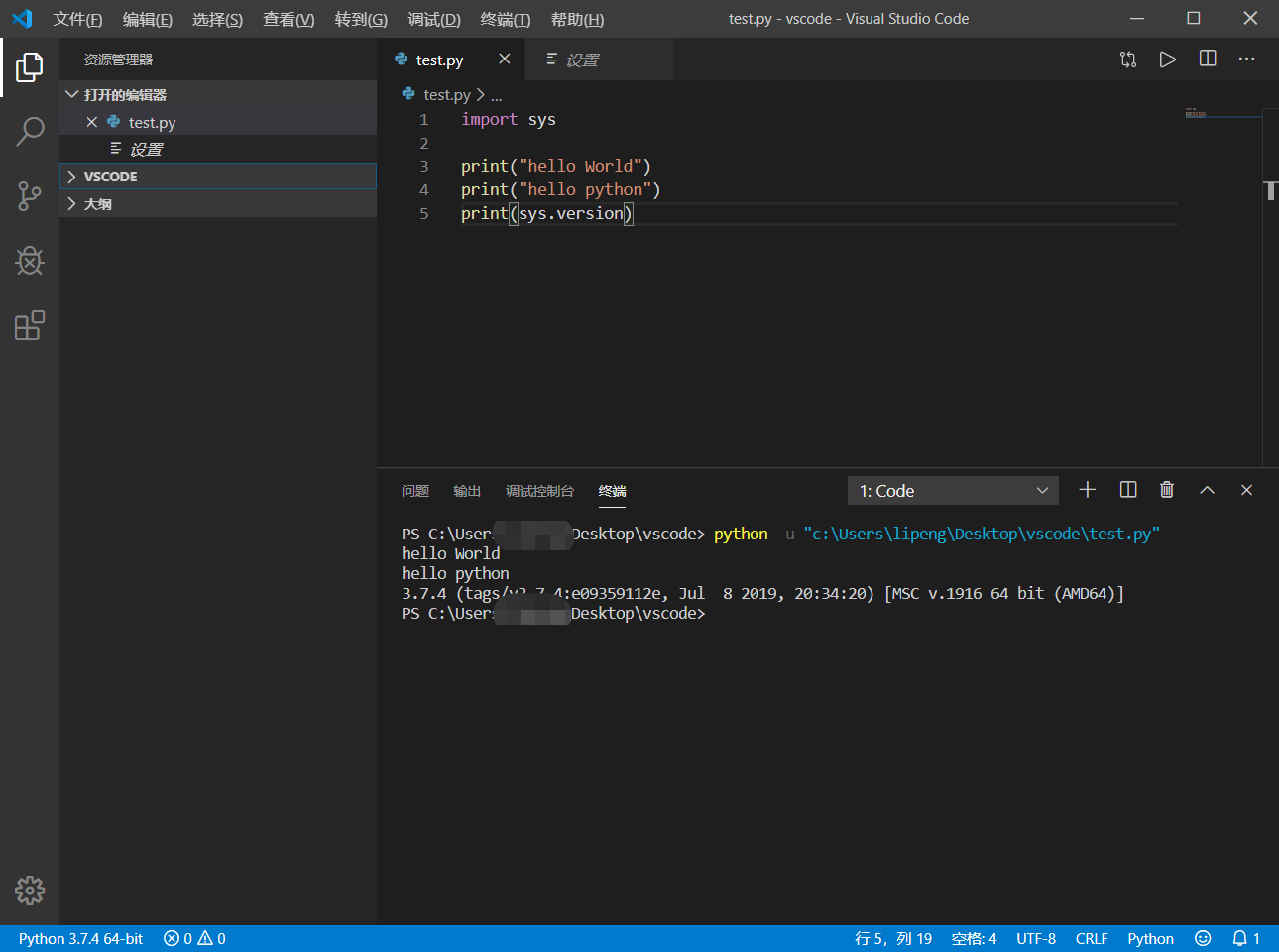Click Python 3.7.4 64-bit interpreter selector

[x=80, y=938]
